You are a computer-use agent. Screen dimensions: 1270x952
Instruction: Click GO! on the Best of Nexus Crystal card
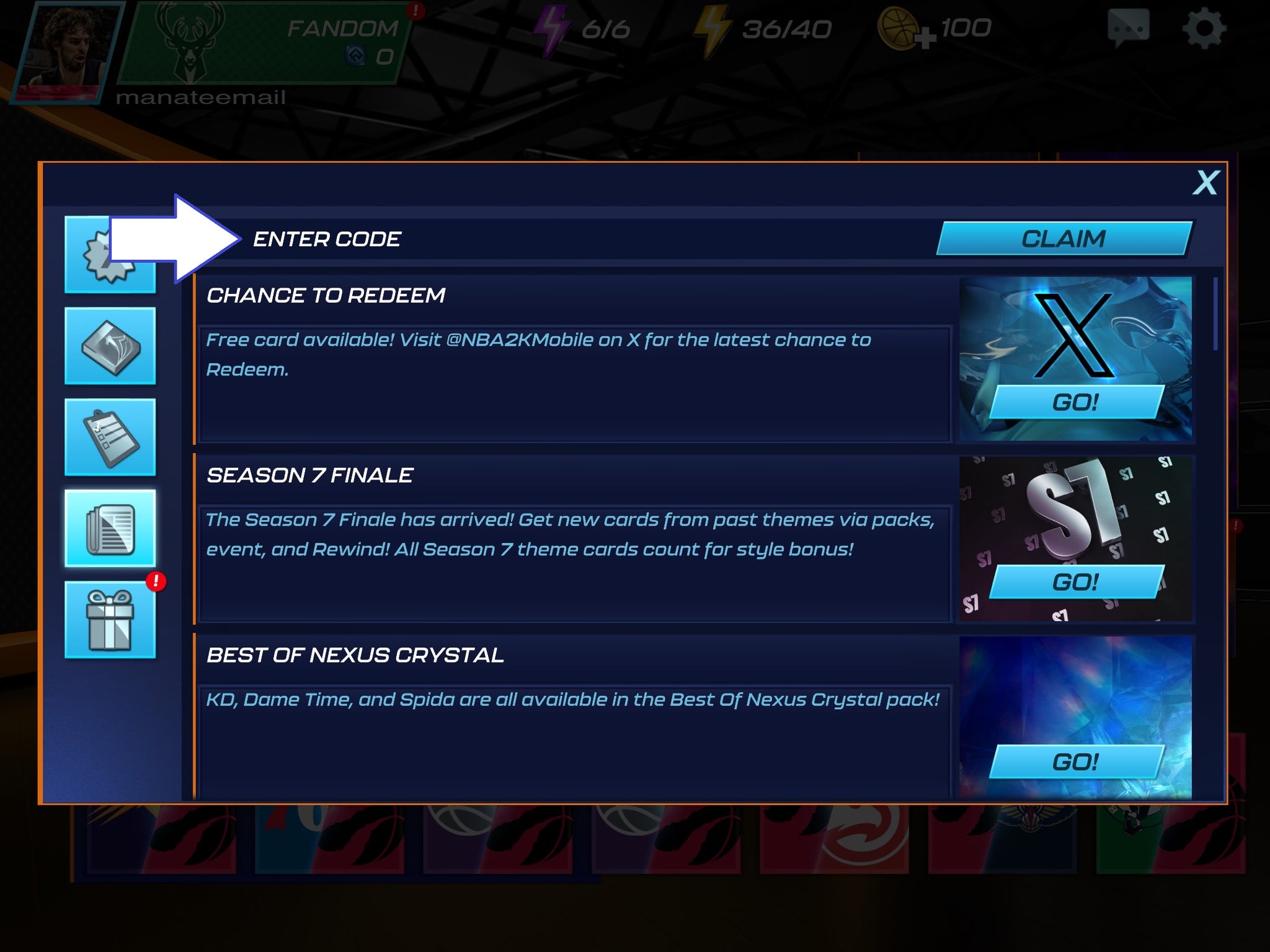[x=1076, y=762]
